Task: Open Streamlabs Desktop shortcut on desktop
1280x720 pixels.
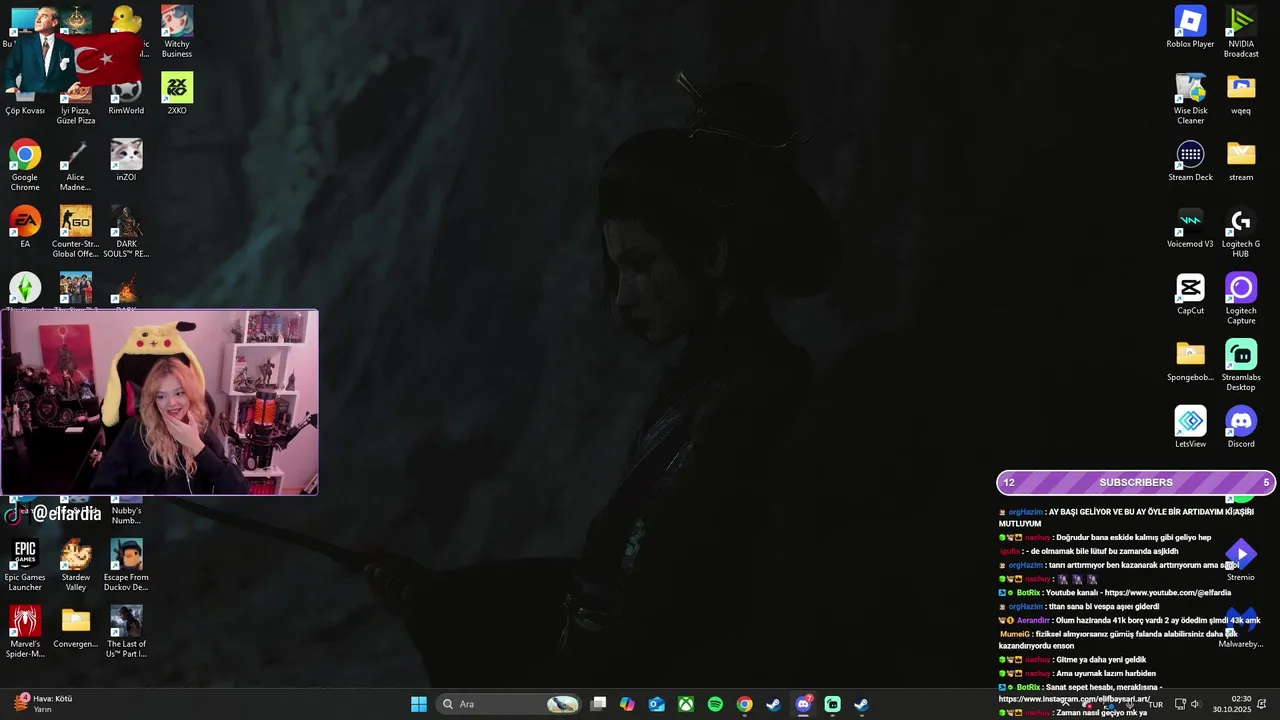Action: [x=1241, y=365]
